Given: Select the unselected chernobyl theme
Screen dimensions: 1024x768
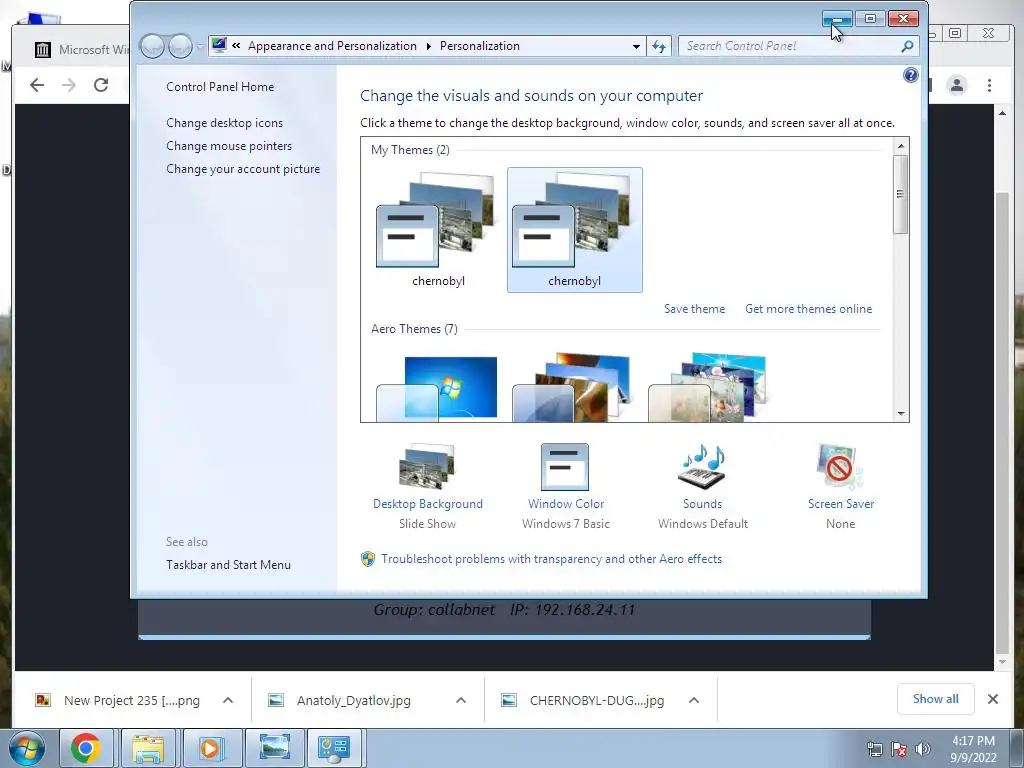Looking at the screenshot, I should [x=438, y=230].
